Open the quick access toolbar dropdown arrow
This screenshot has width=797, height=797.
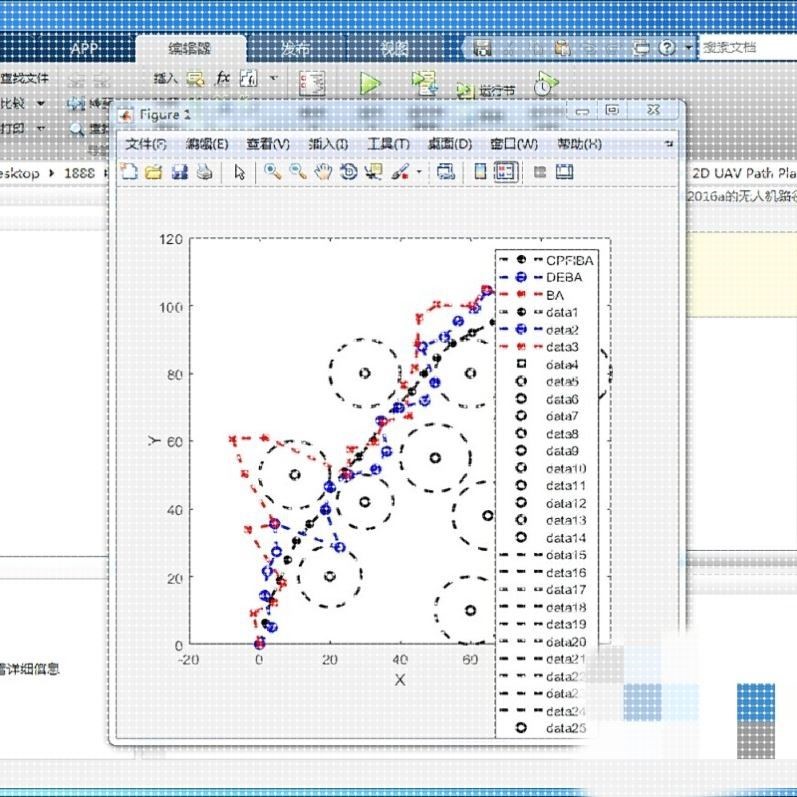click(688, 48)
